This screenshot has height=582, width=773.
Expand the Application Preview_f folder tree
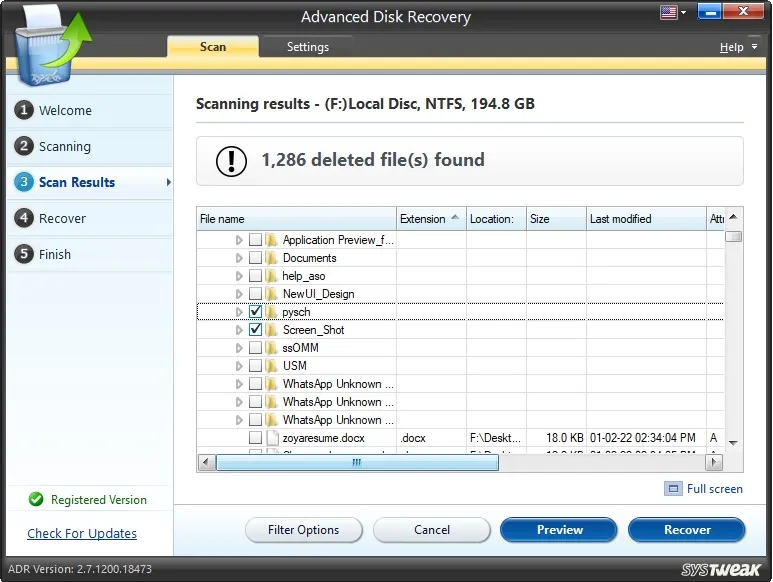[239, 240]
